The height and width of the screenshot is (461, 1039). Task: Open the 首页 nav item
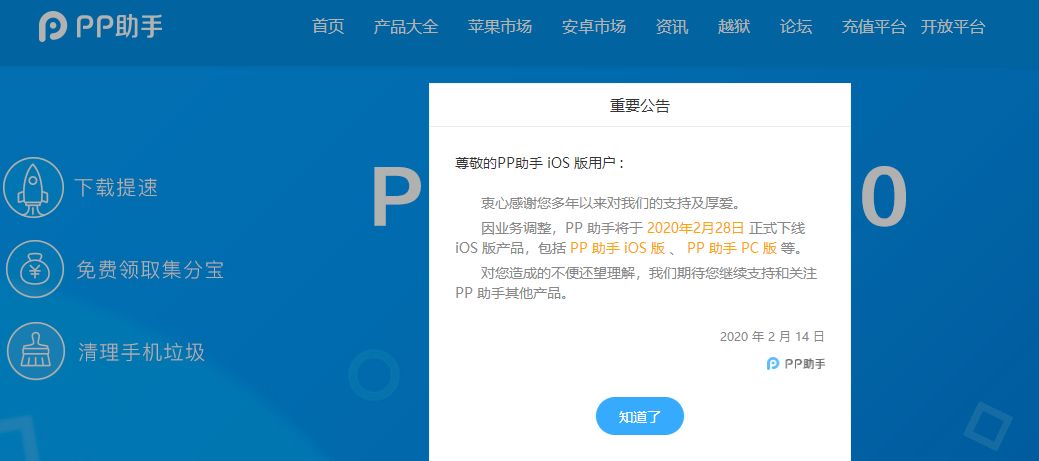pyautogui.click(x=328, y=26)
